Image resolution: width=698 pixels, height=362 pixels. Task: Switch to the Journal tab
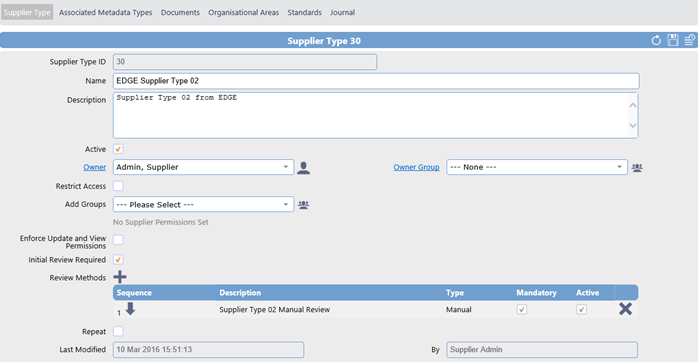(x=342, y=12)
